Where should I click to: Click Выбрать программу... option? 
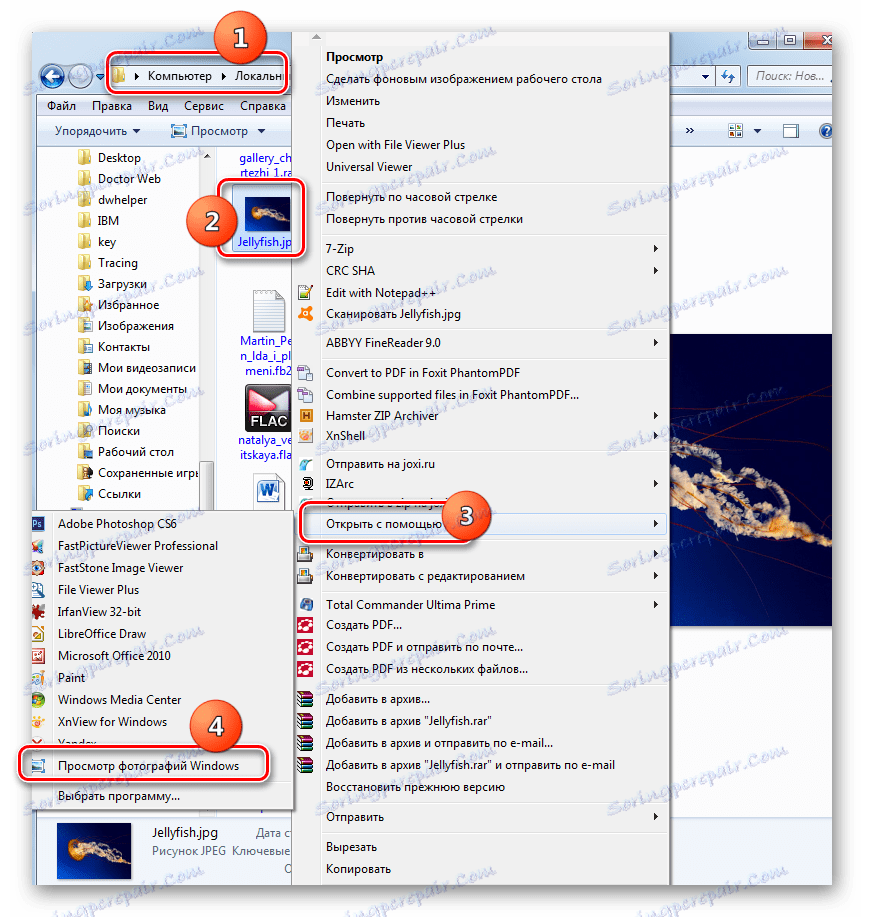click(119, 796)
